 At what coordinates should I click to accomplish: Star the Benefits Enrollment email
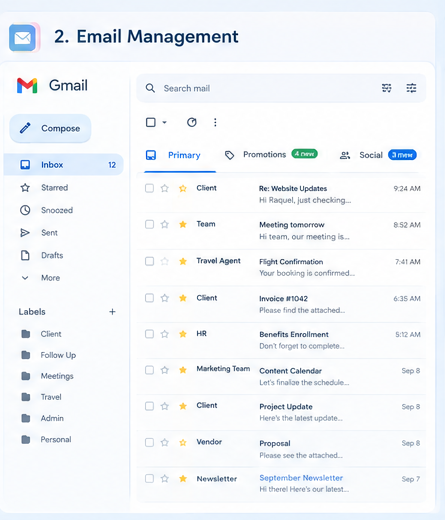(165, 334)
